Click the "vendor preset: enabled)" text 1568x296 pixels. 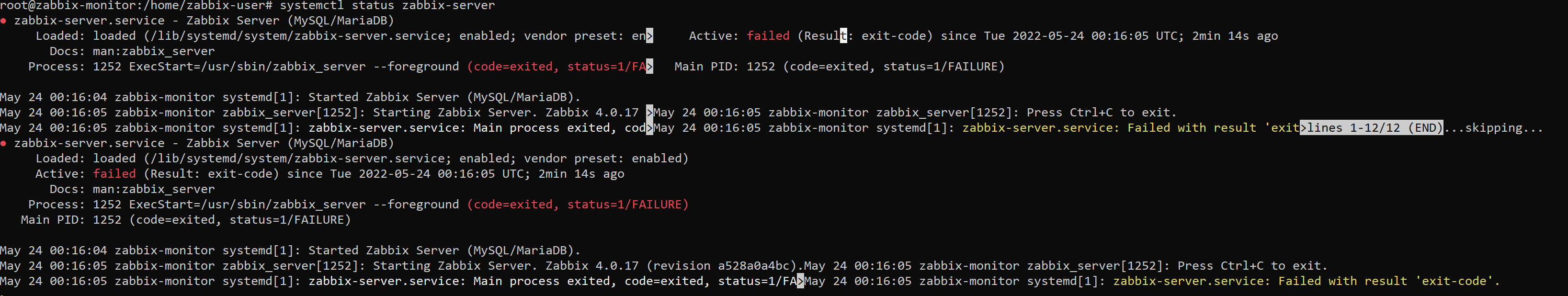point(606,159)
